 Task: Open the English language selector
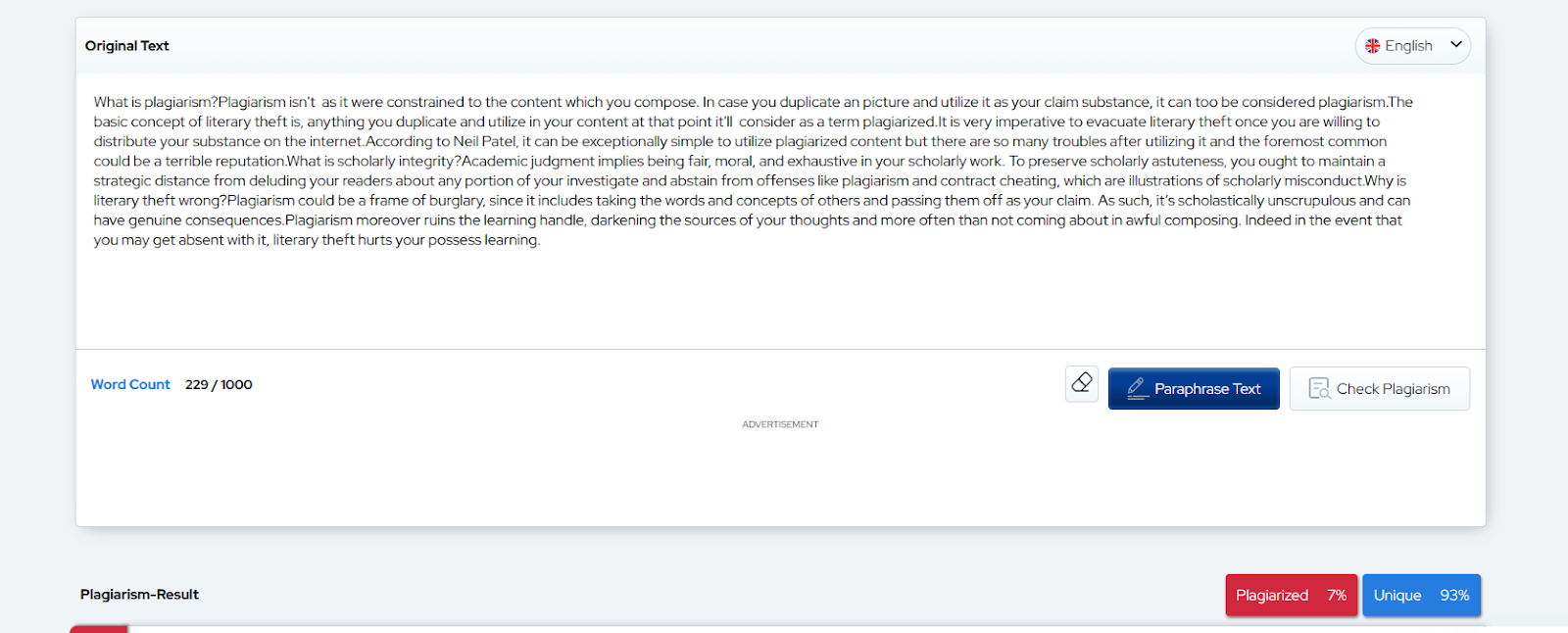tap(1408, 46)
